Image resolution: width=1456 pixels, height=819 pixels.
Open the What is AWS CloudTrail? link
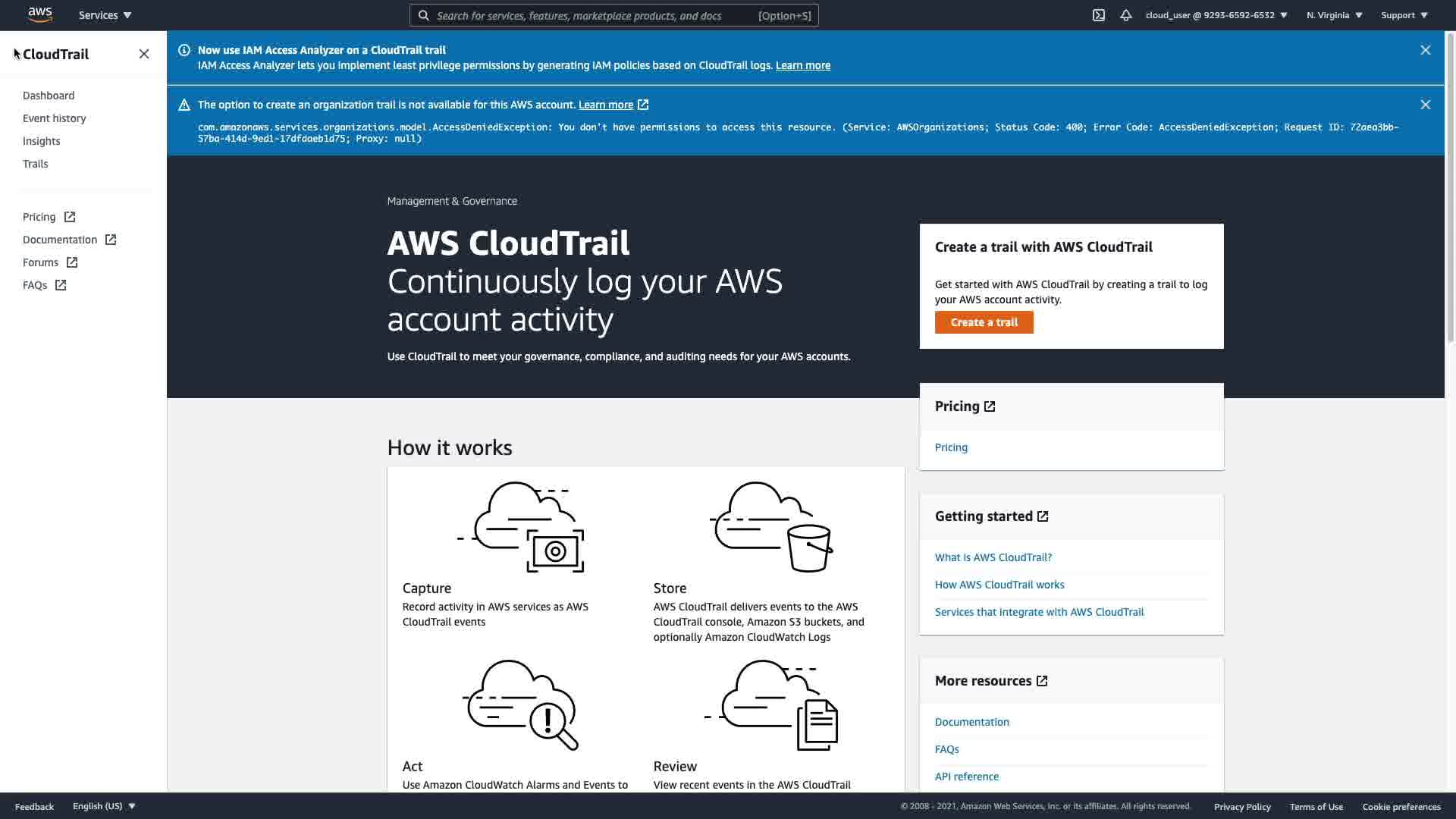[x=993, y=557]
